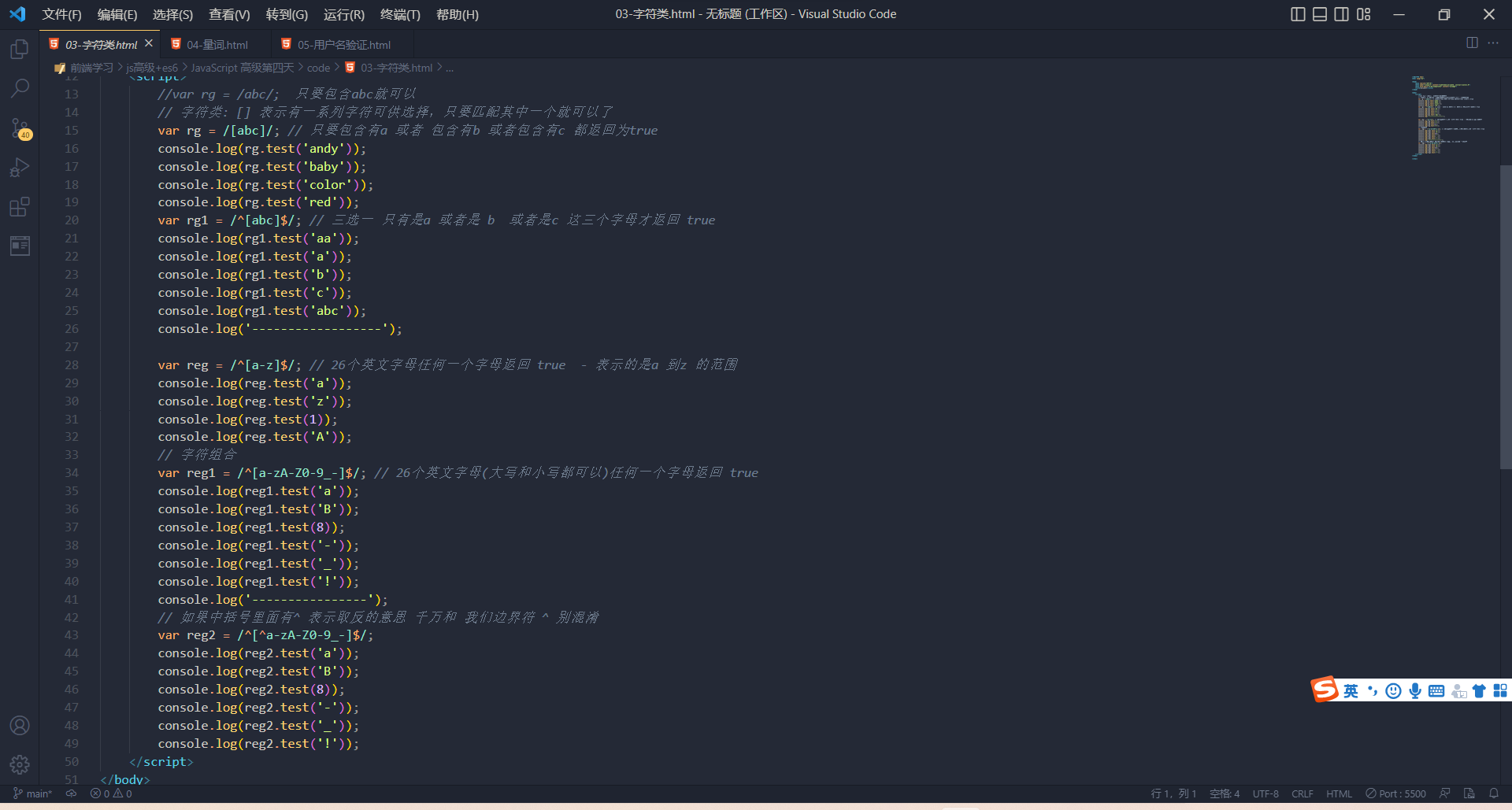The width and height of the screenshot is (1512, 810).
Task: Click the Synchronize Changes cloud icon
Action: tap(71, 793)
